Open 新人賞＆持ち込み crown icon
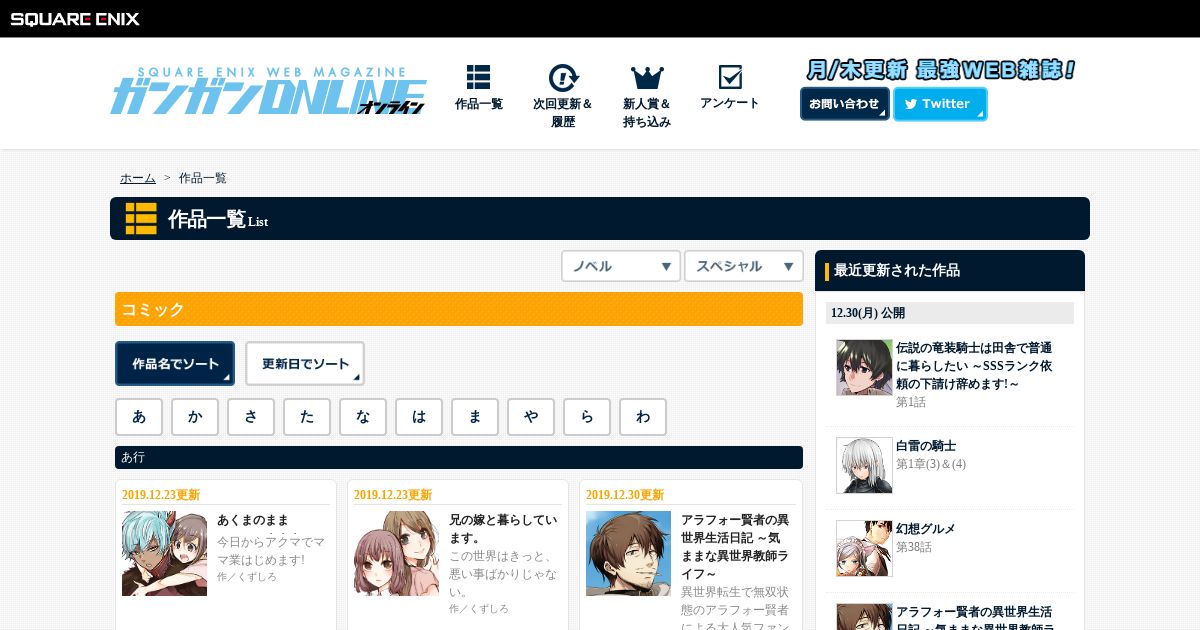Viewport: 1200px width, 630px height. pos(647,78)
